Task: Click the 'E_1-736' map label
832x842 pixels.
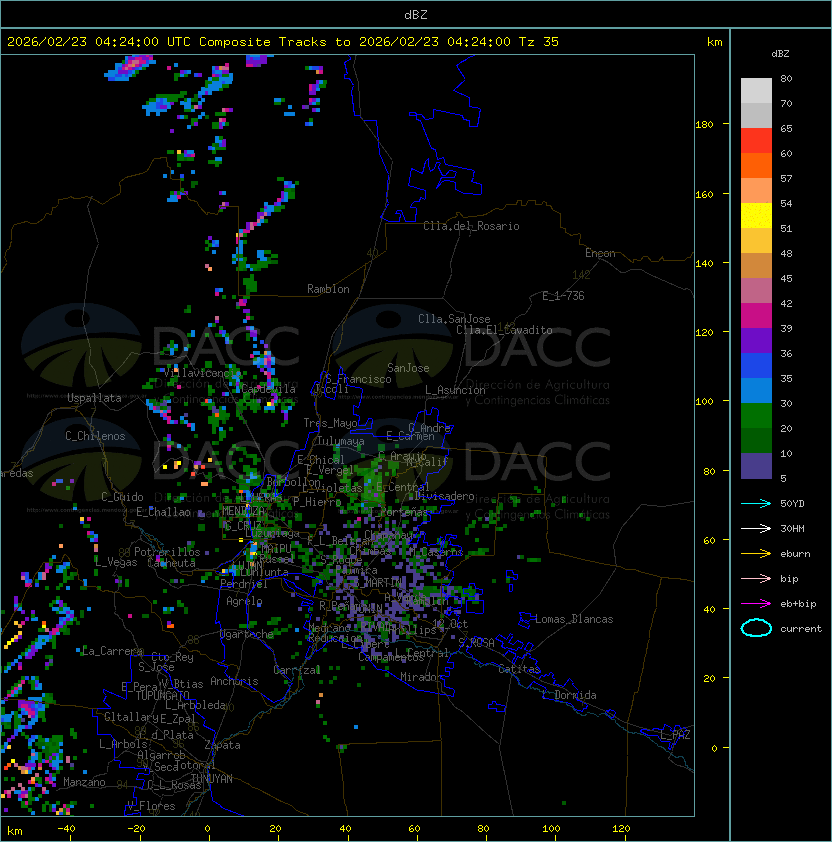Action: [563, 296]
